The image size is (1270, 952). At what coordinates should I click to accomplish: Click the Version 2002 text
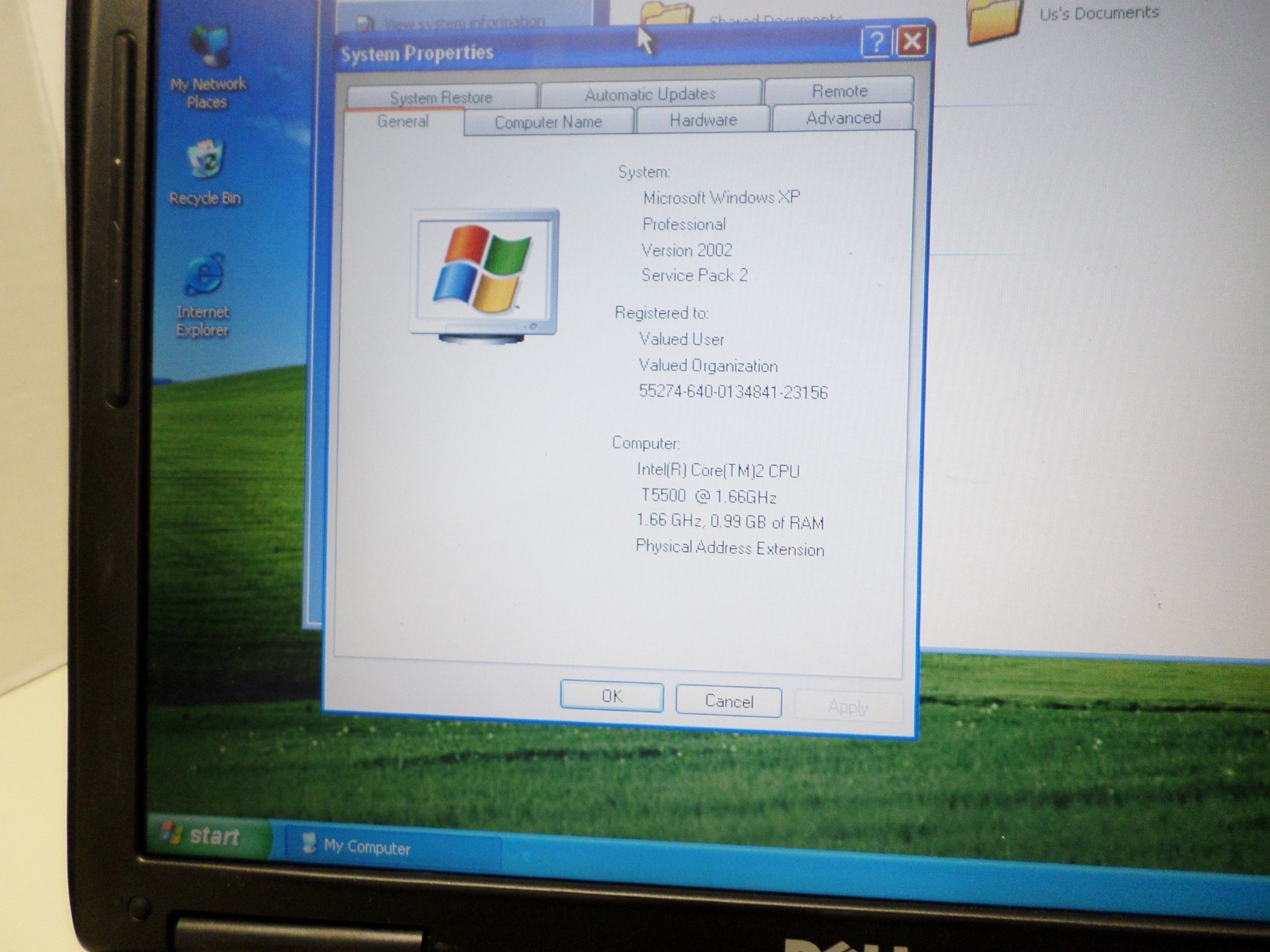687,250
